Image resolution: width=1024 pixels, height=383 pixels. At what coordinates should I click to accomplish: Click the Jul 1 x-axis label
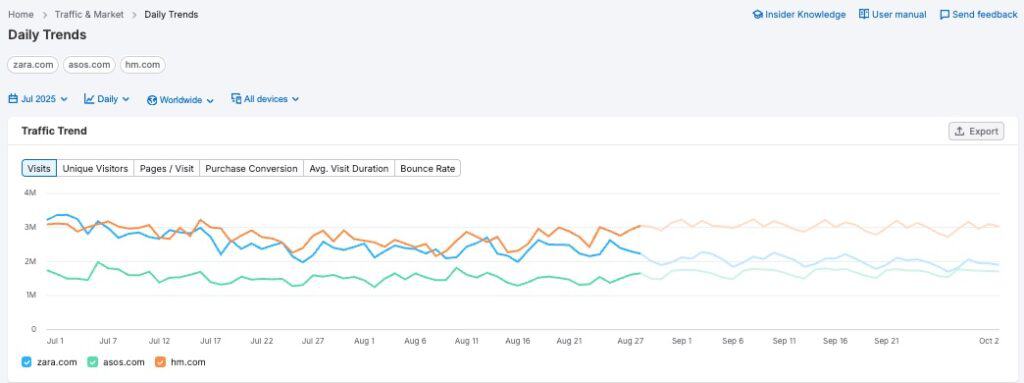click(55, 341)
